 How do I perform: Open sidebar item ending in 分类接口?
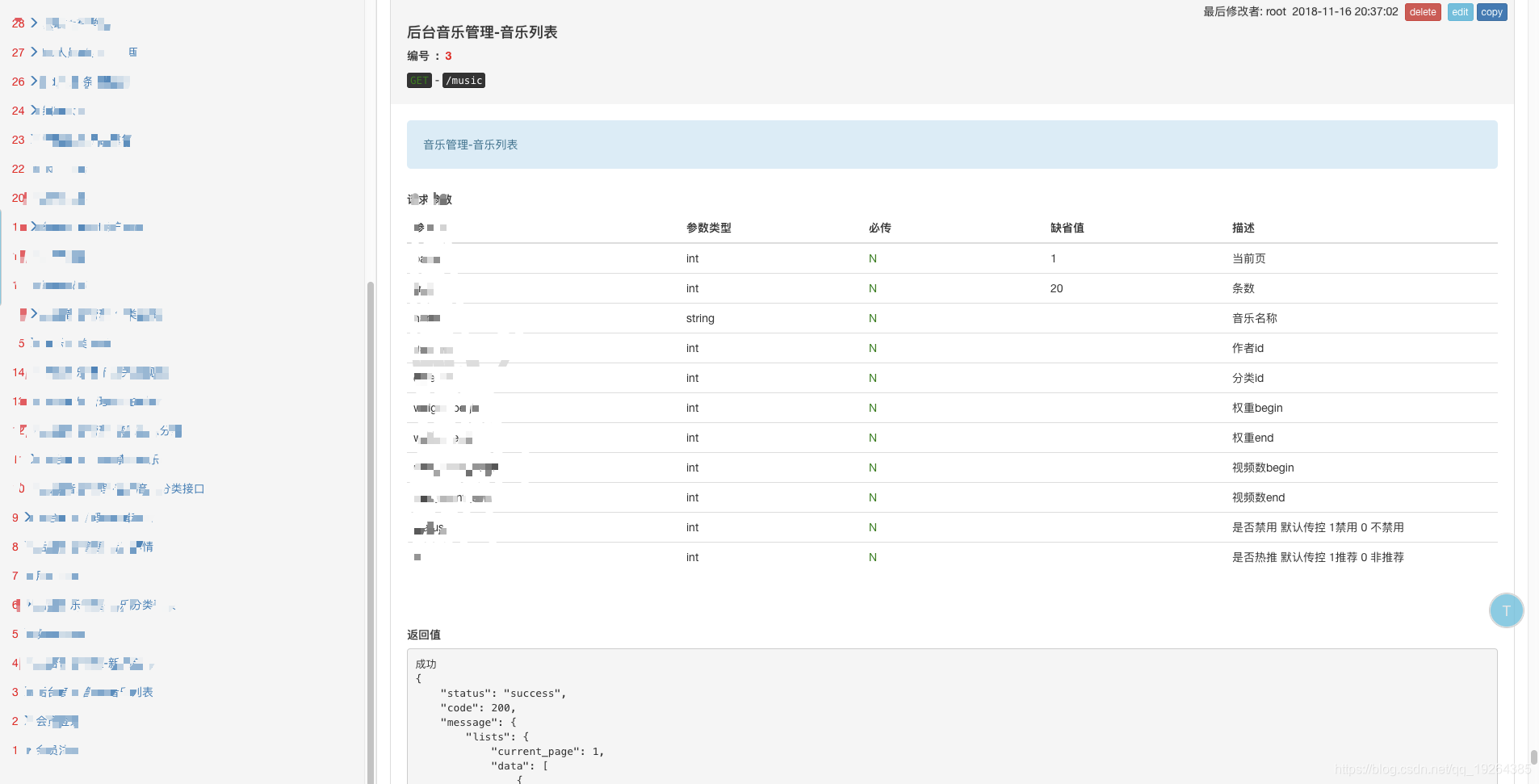coord(111,488)
